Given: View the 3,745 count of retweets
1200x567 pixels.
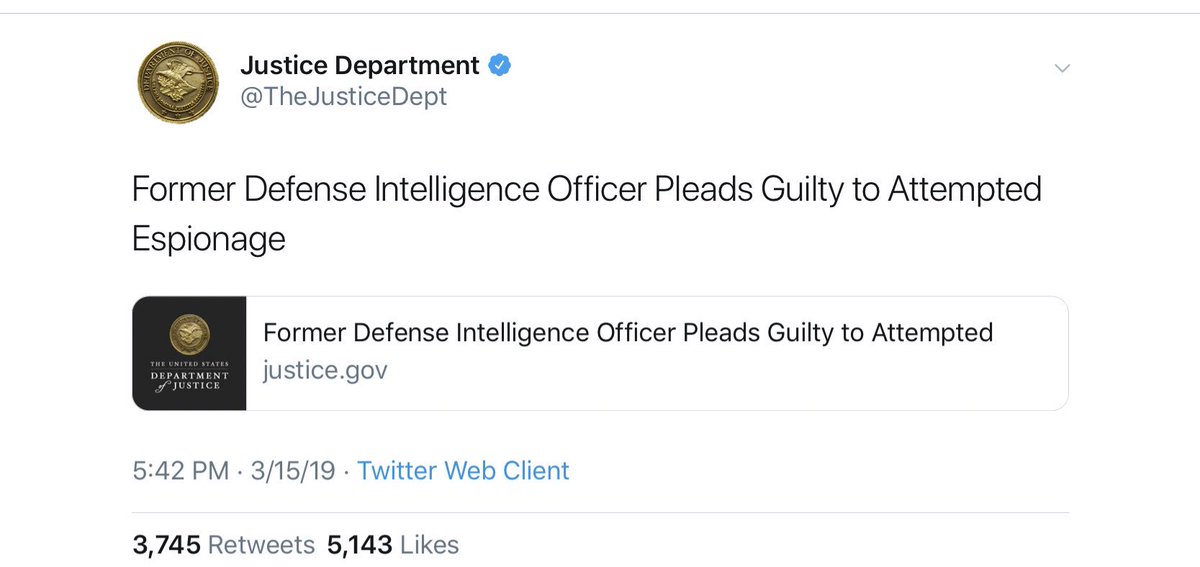Looking at the screenshot, I should pos(167,545).
